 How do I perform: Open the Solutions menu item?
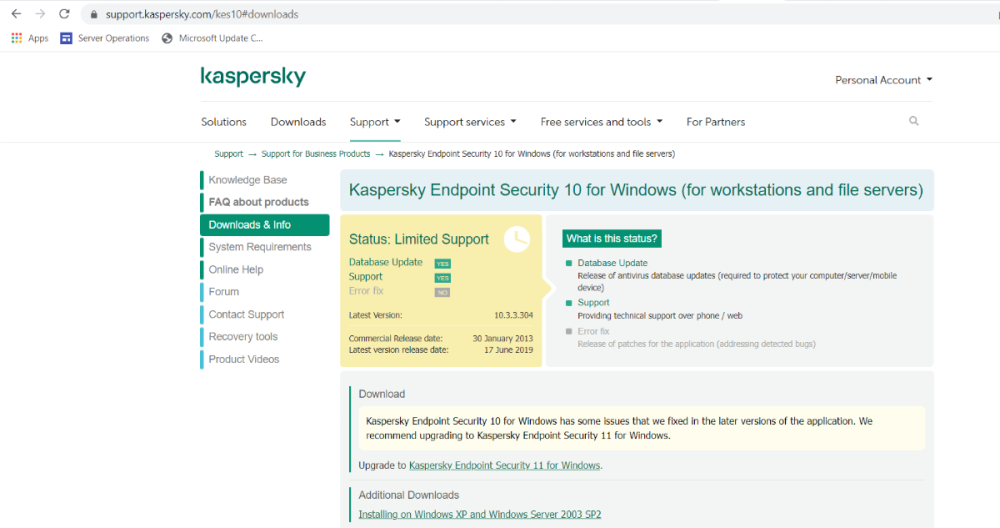[x=224, y=122]
